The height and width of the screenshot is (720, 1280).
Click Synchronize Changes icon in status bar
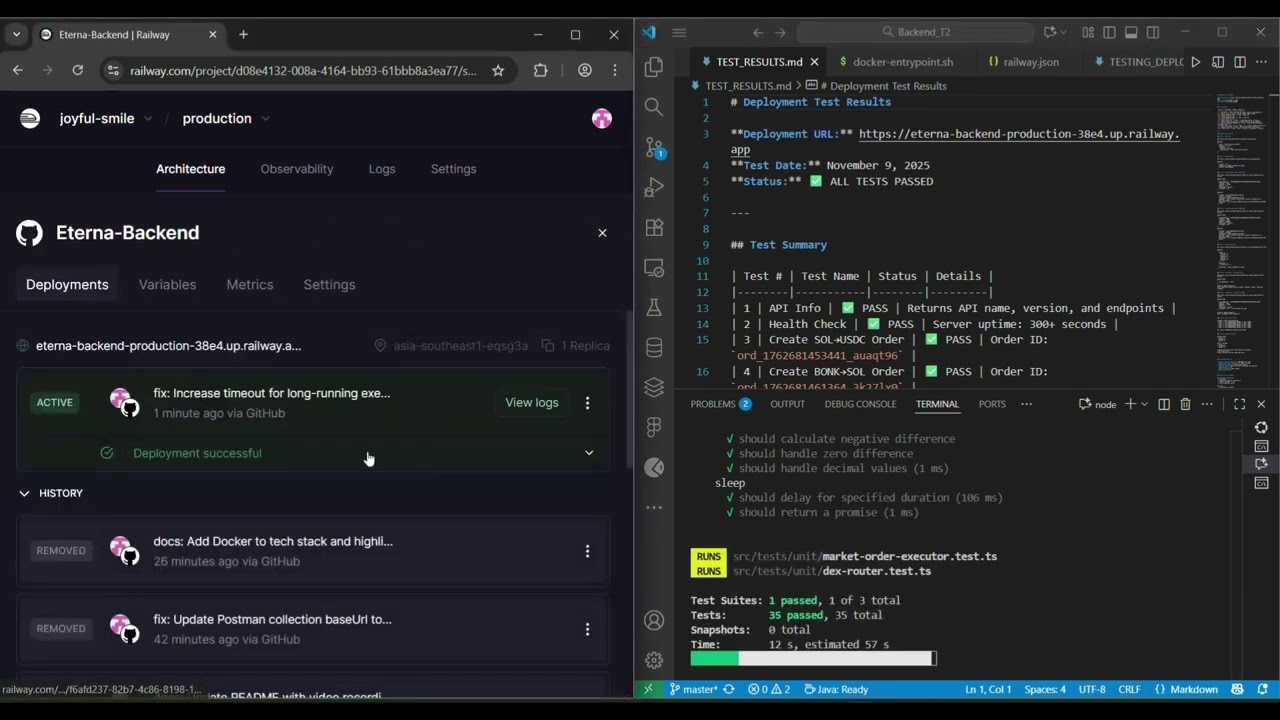click(x=728, y=689)
